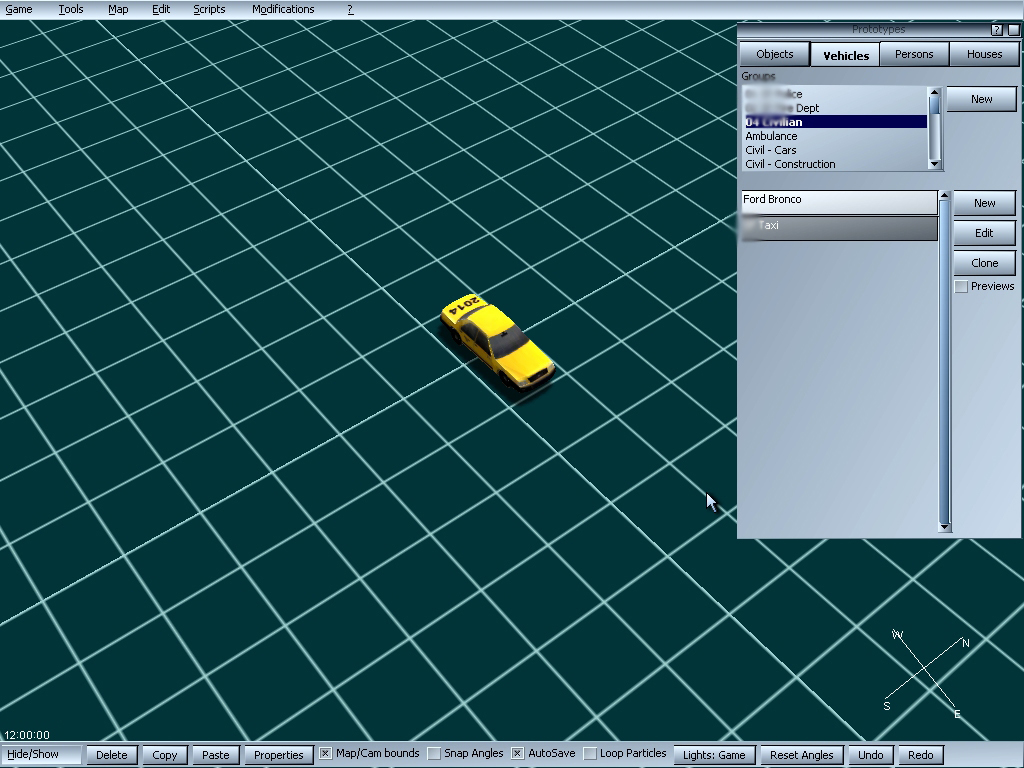Open the ? help menu
Image resolution: width=1024 pixels, height=768 pixels.
[350, 9]
